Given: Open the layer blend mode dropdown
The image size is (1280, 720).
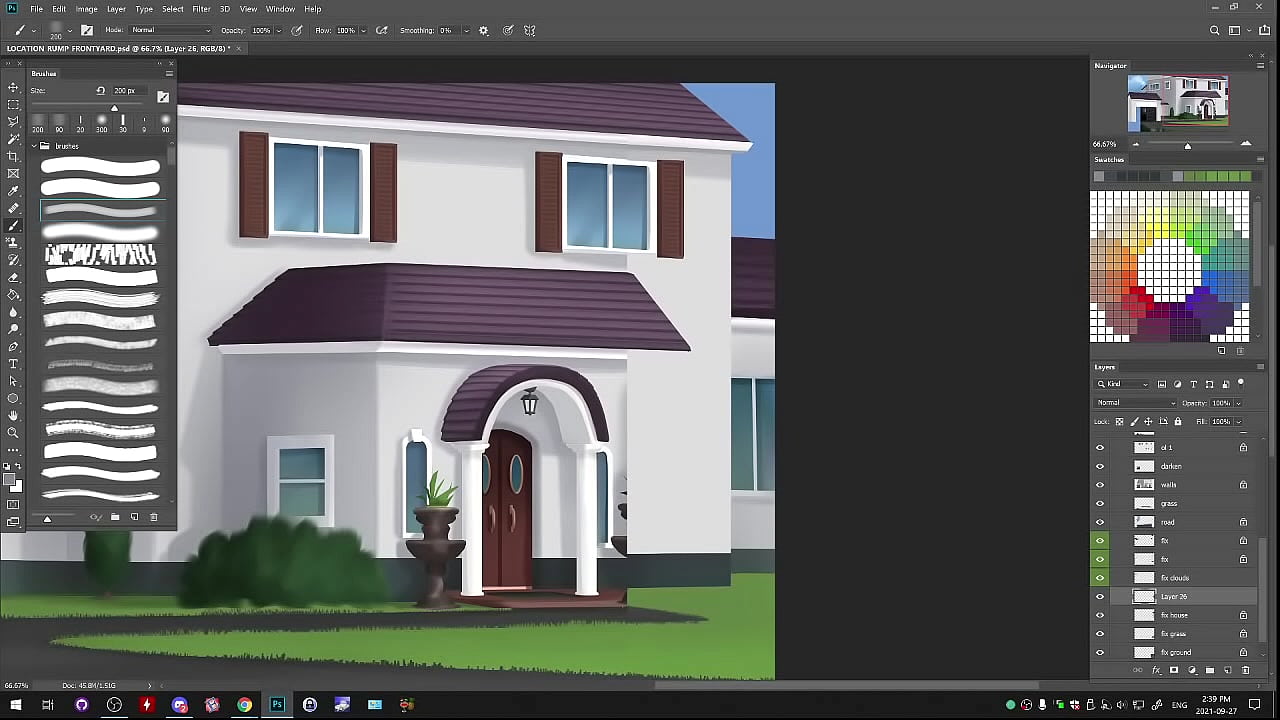Looking at the screenshot, I should click(x=1135, y=403).
